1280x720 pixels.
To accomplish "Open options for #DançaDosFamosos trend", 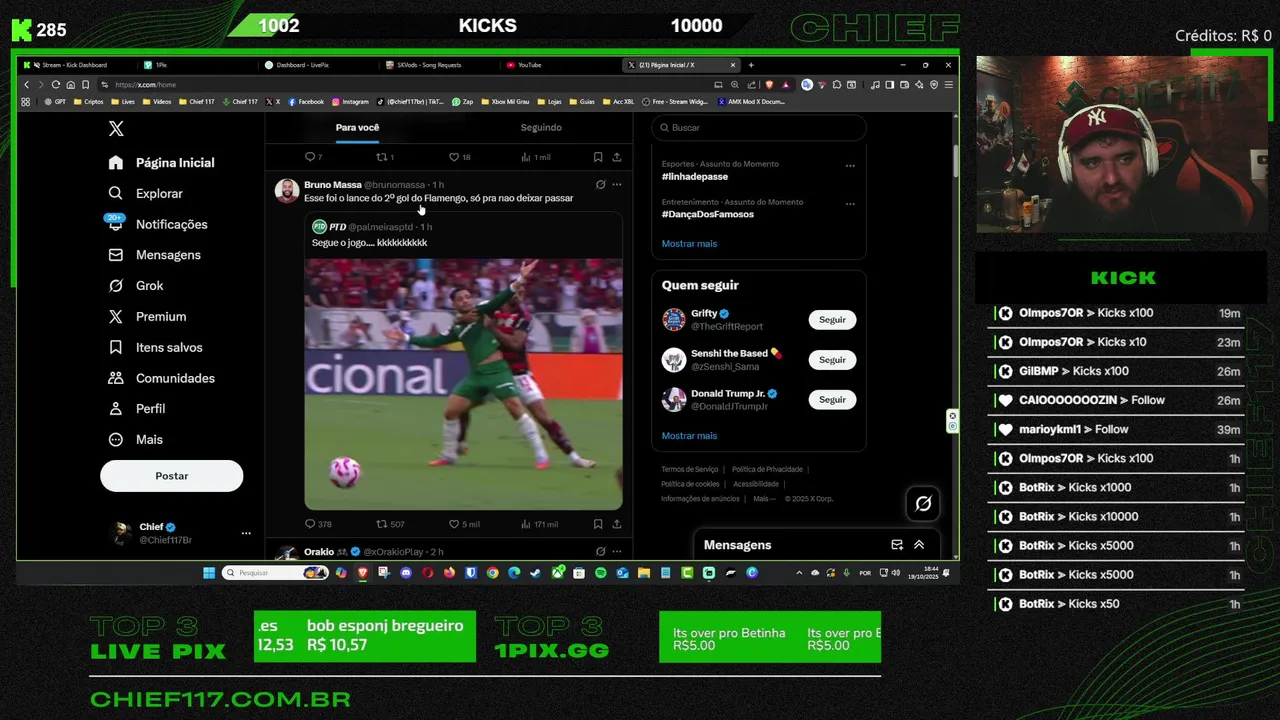I will pyautogui.click(x=850, y=204).
